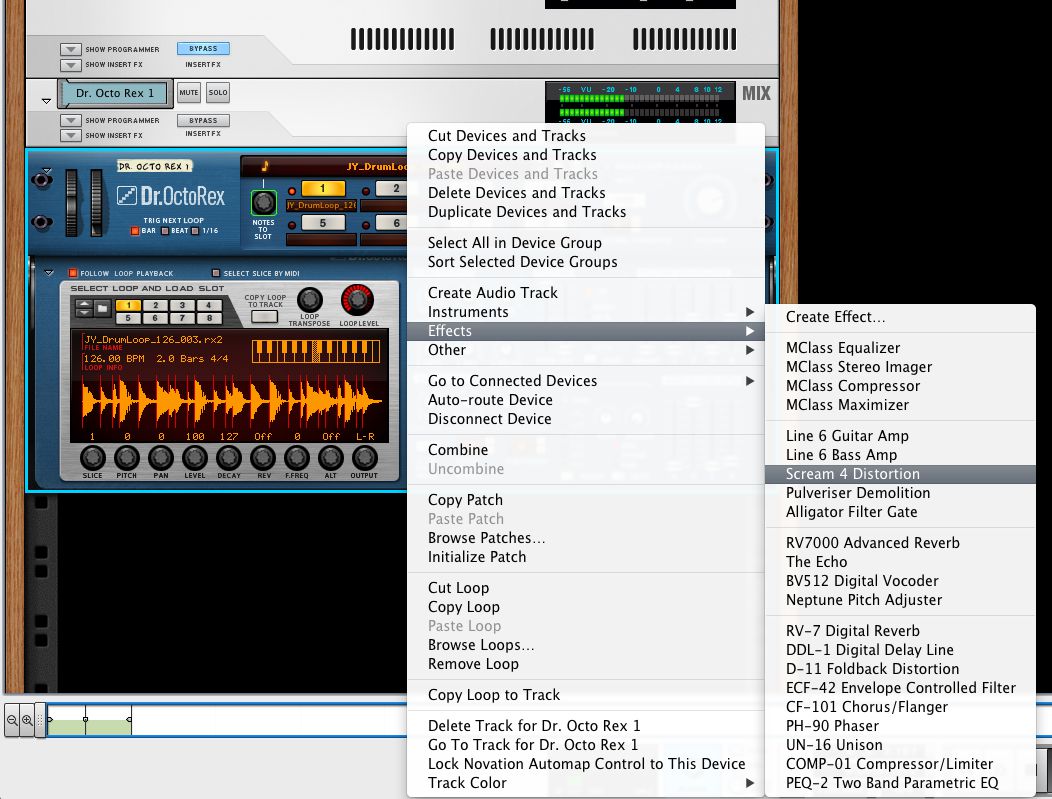1052x799 pixels.
Task: Click the Loop Transpose knob
Action: coord(309,300)
